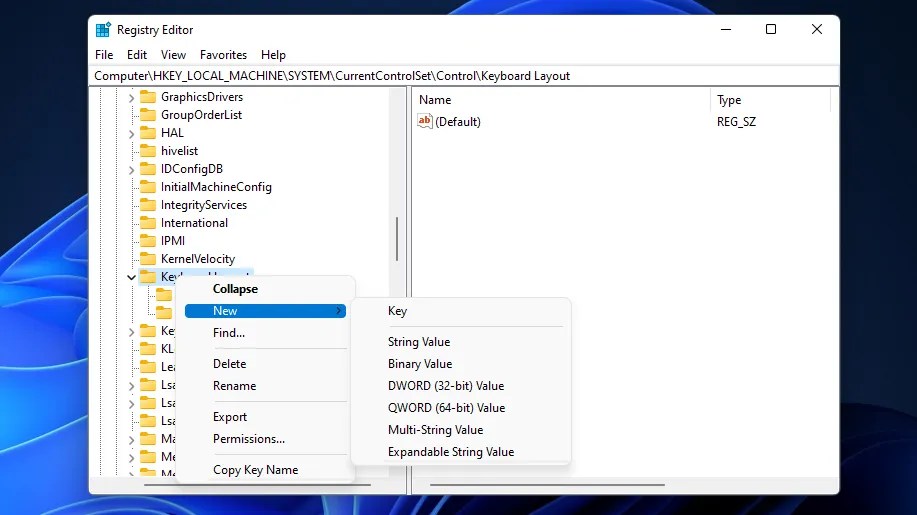Collapse the Keyboard Layout key arrow
The image size is (917, 515).
tap(132, 277)
